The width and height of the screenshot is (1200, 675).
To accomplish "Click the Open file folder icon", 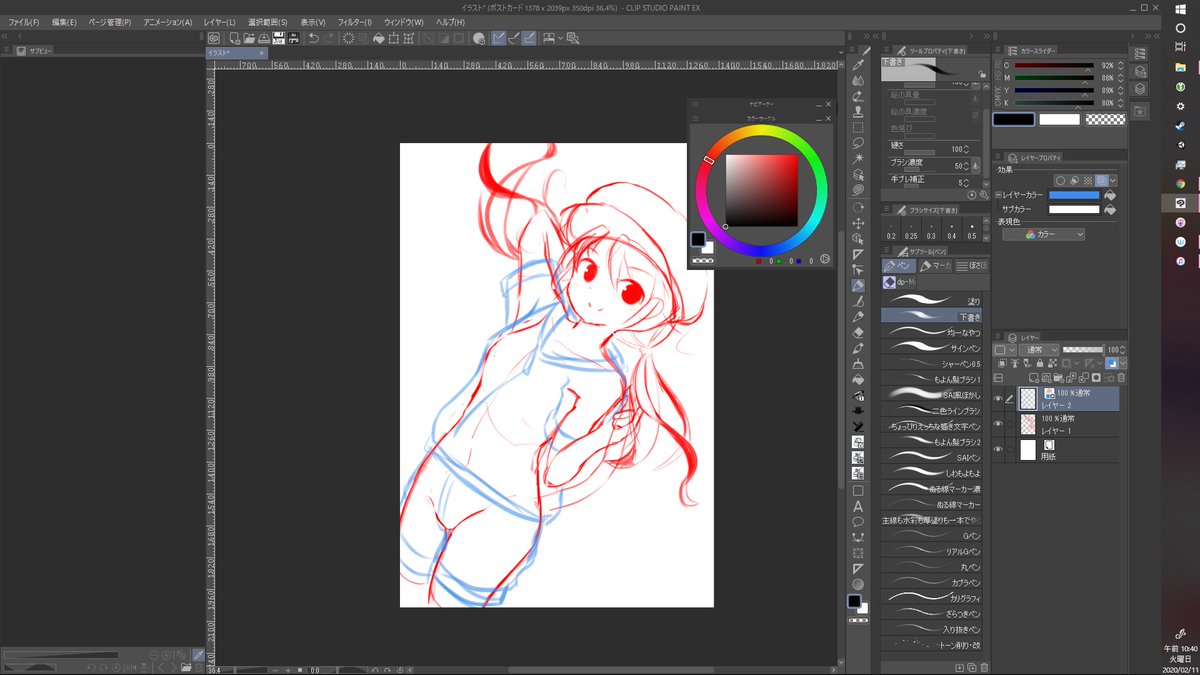I will [250, 38].
